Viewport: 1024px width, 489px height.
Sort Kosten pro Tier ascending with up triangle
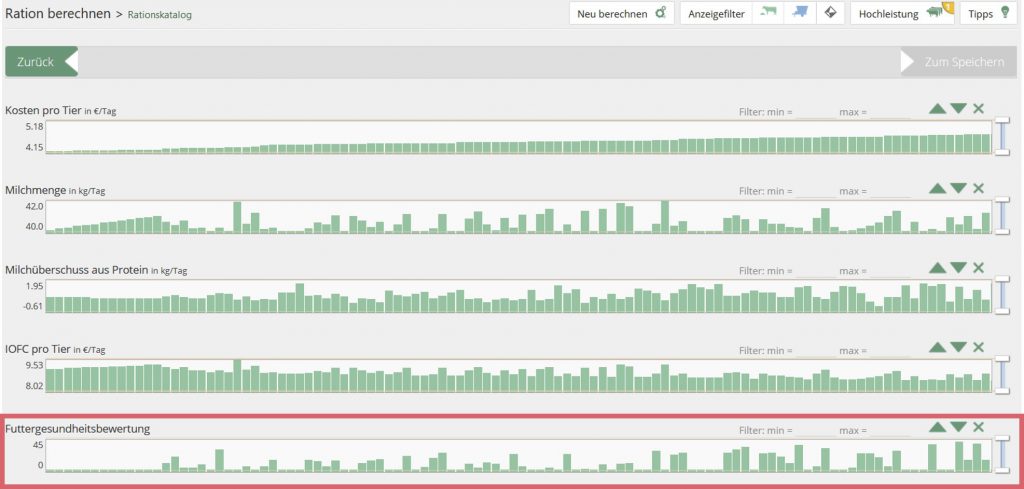coord(937,108)
